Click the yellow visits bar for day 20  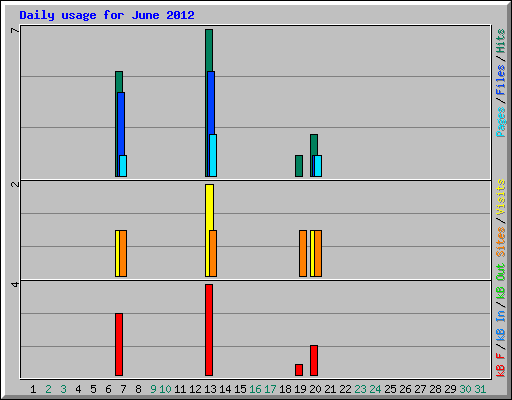312,253
